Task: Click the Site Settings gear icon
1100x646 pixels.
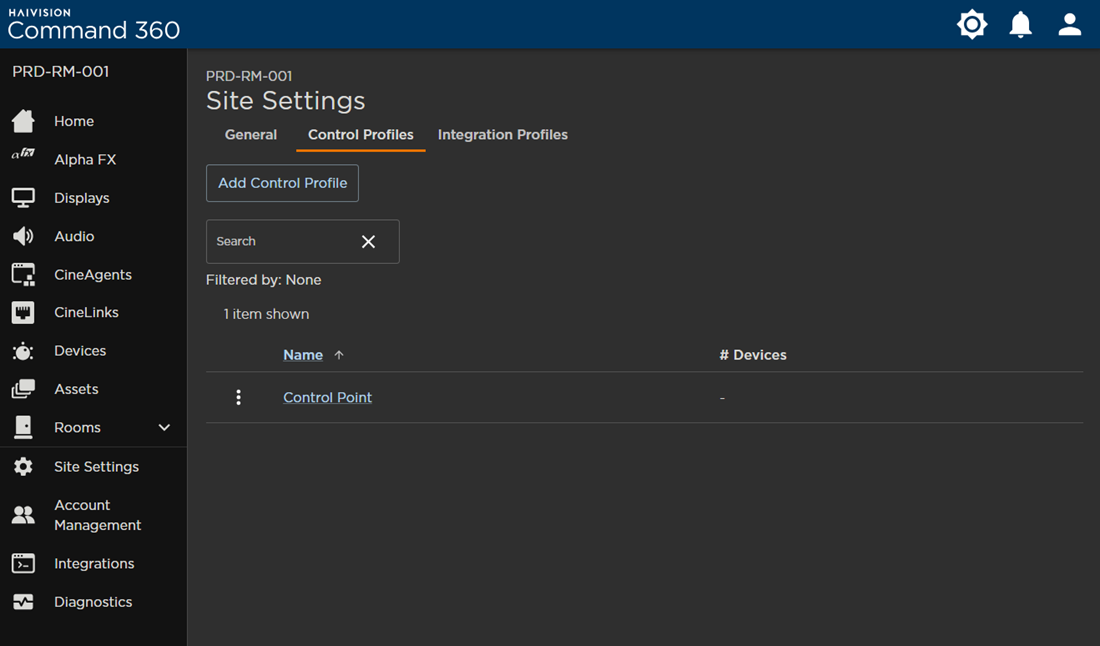Action: tap(23, 466)
